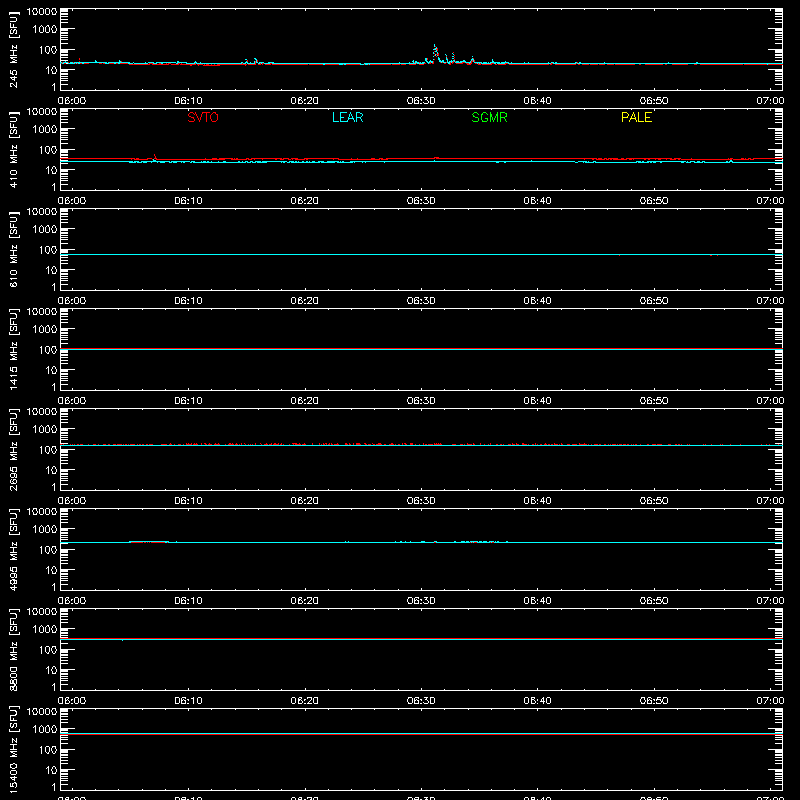This screenshot has height=800, width=800.
Task: Click the small red spike in the 410 MHz plot
Action: click(155, 156)
